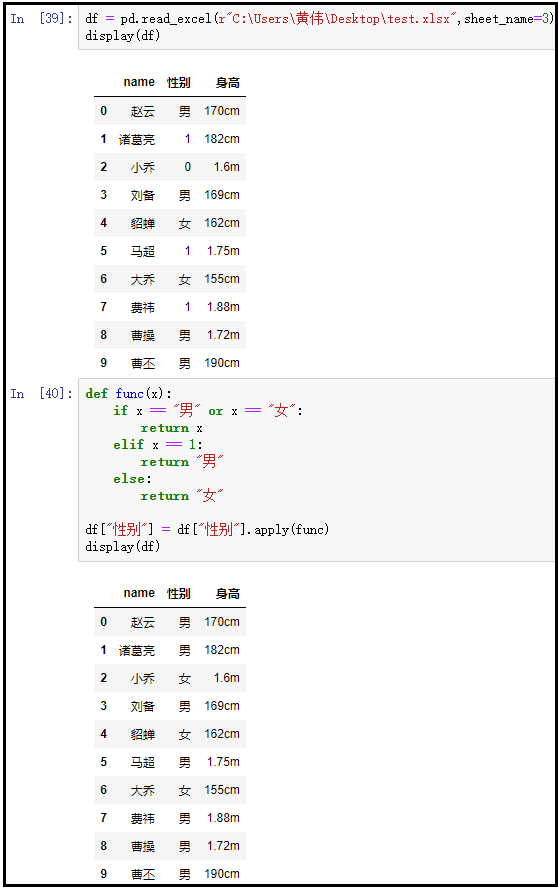Select 曹丕 in the In [40] output table
Screen dimensions: 558x890
pos(142,874)
